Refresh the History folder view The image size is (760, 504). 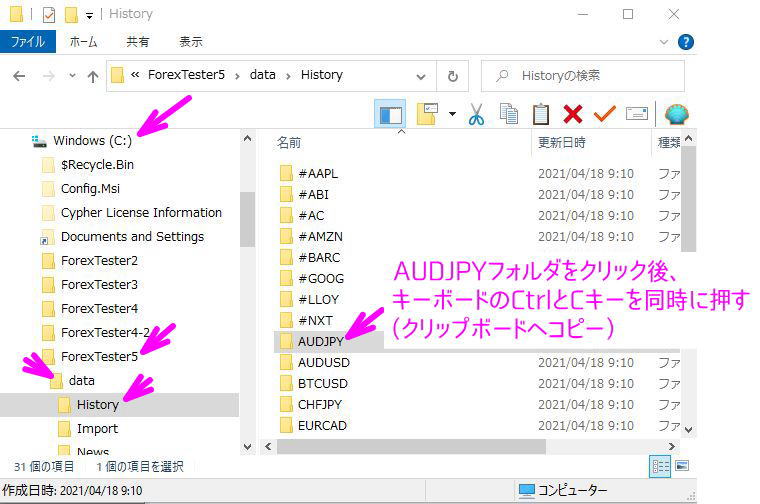pos(453,76)
